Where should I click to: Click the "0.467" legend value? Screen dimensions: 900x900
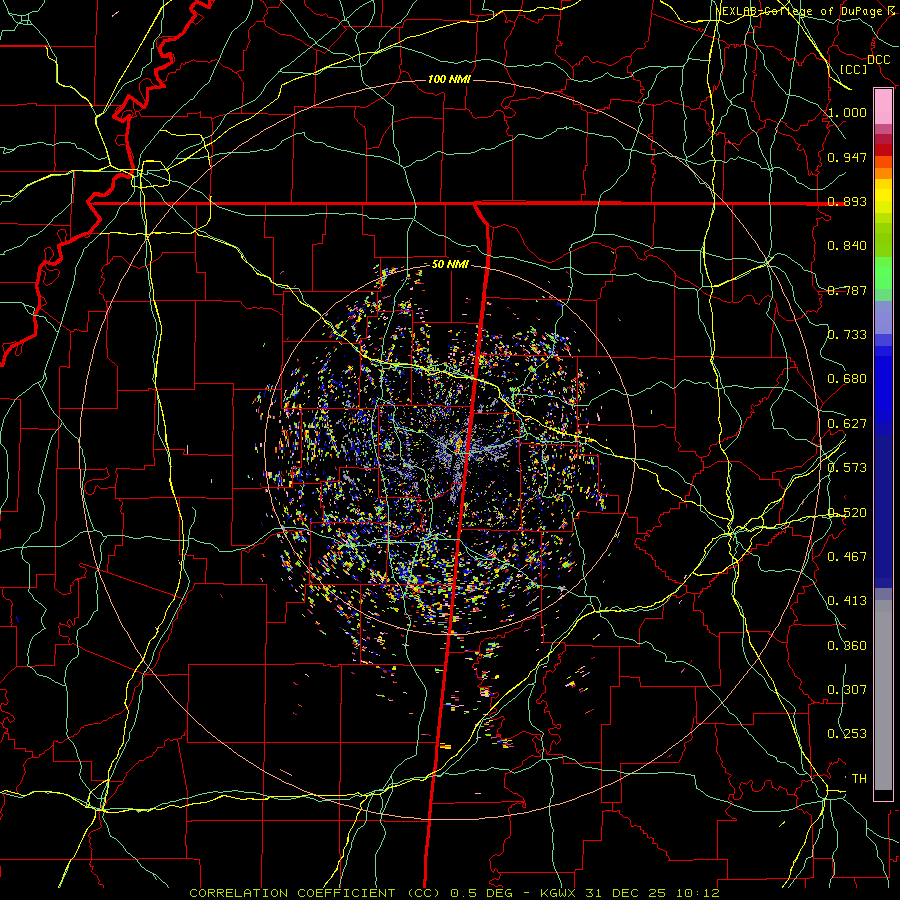coord(847,557)
